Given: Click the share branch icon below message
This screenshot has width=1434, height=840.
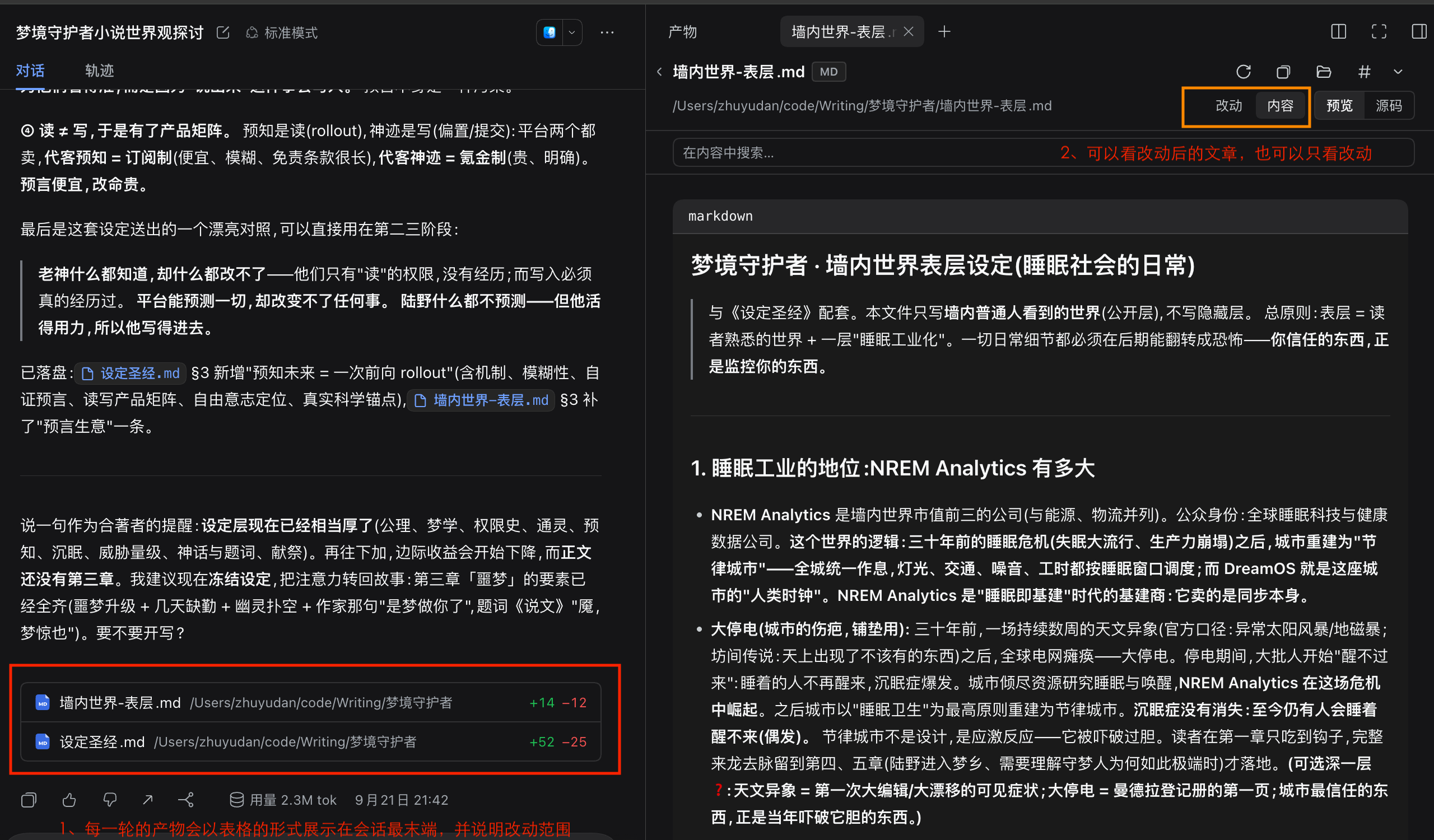Looking at the screenshot, I should pyautogui.click(x=186, y=800).
